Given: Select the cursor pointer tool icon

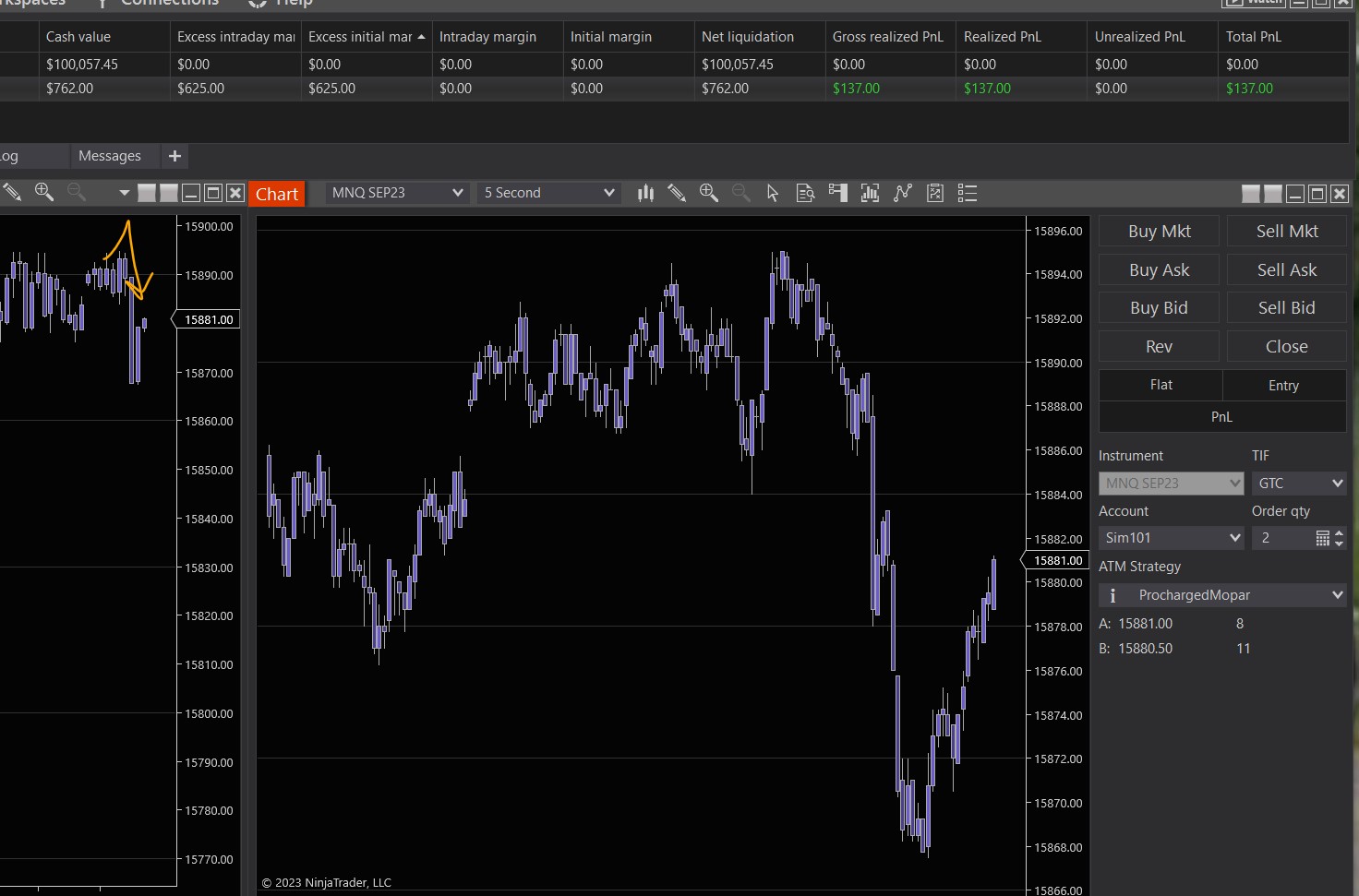Looking at the screenshot, I should tap(773, 193).
